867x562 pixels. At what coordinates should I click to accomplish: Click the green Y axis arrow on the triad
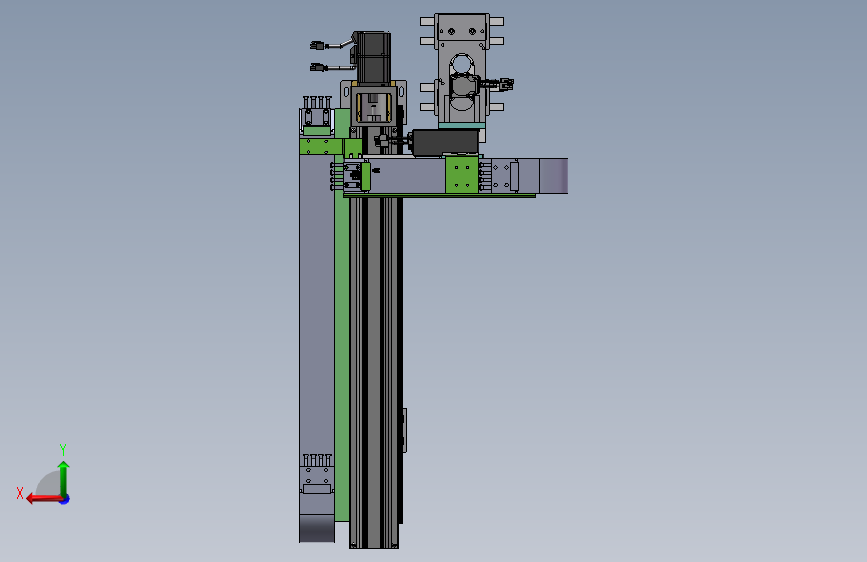64,478
